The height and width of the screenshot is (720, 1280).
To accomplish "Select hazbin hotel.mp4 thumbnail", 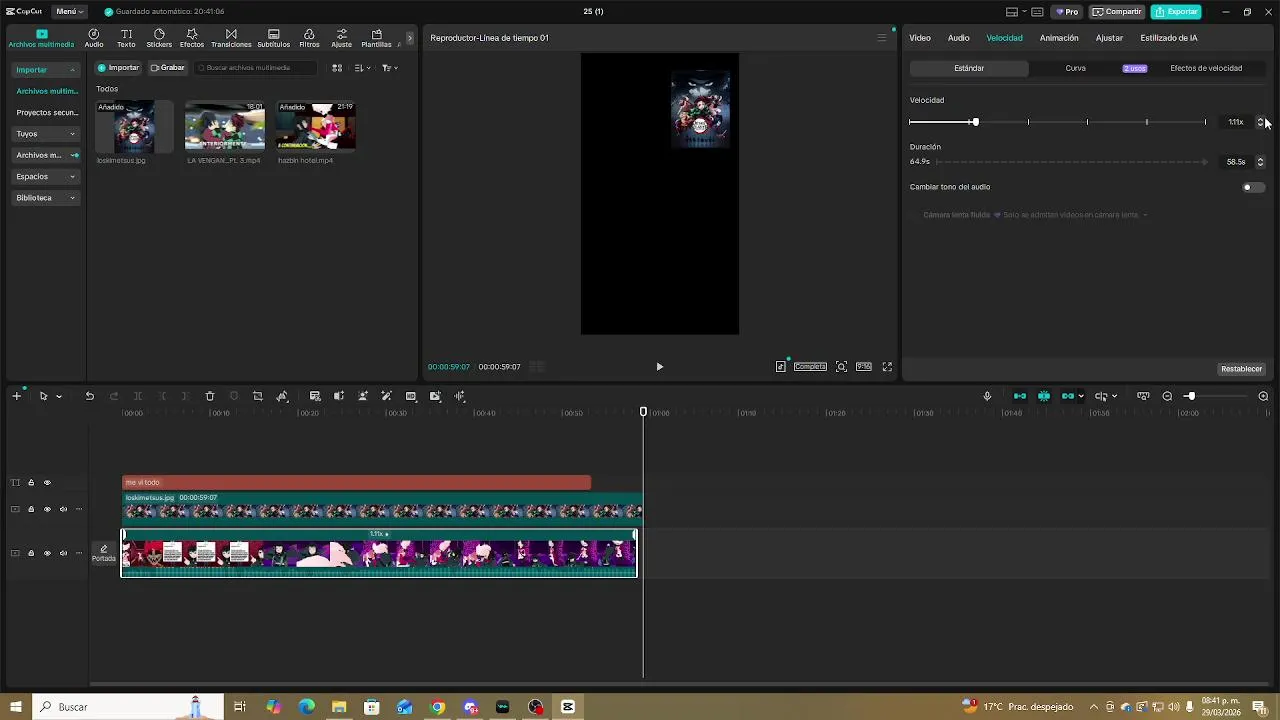I will point(315,126).
